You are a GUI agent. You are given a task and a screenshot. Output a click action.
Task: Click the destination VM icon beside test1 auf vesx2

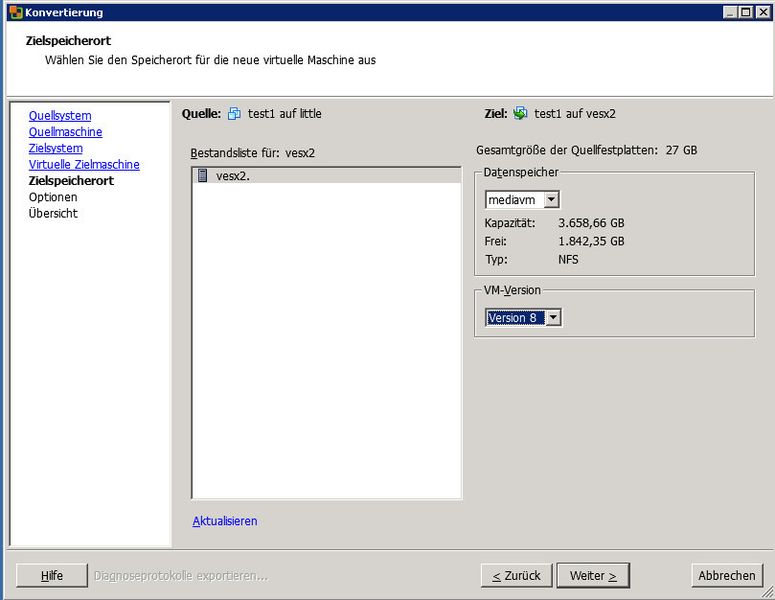pos(520,113)
